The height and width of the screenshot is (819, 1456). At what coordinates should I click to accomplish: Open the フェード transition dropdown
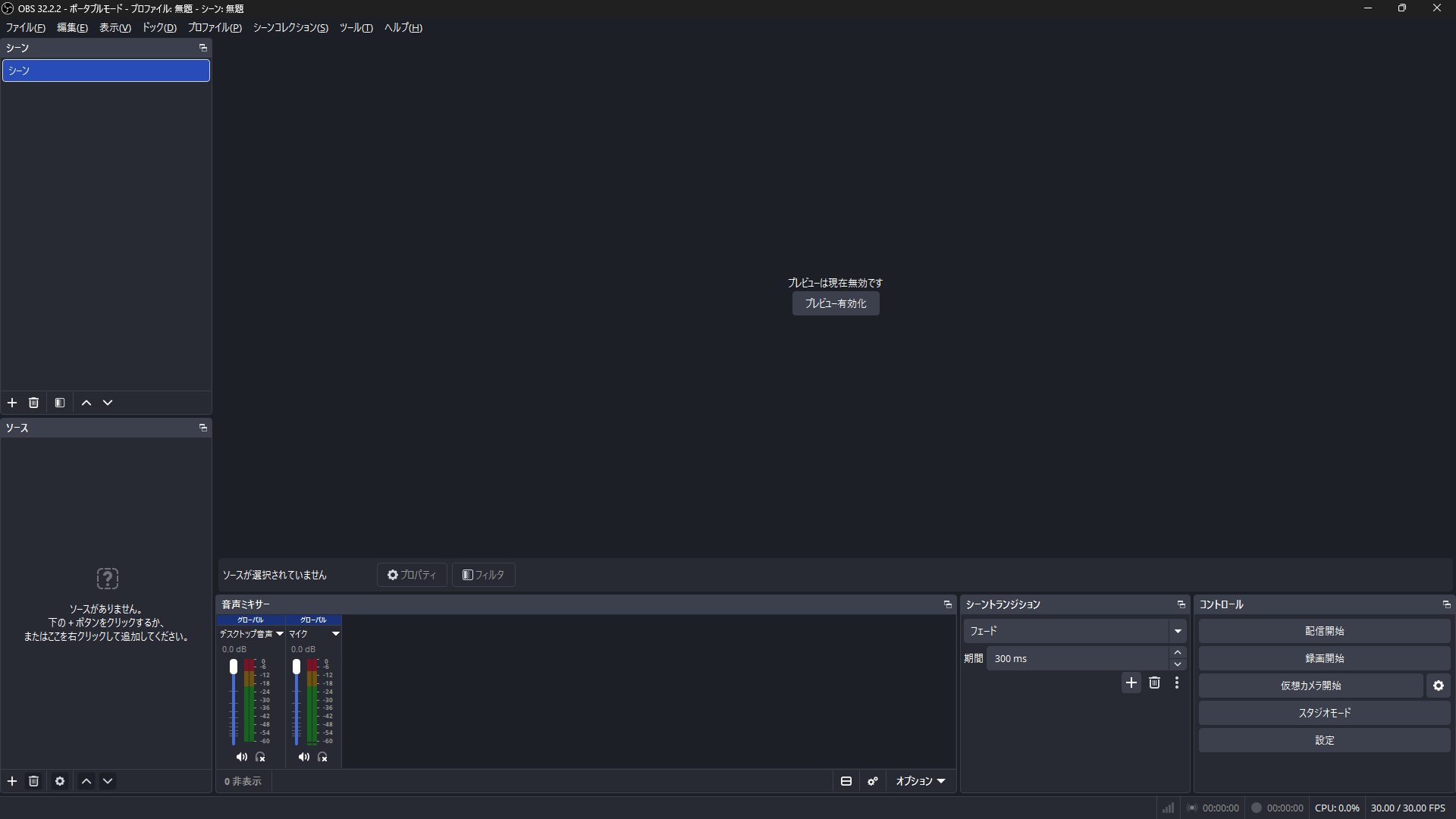1075,631
